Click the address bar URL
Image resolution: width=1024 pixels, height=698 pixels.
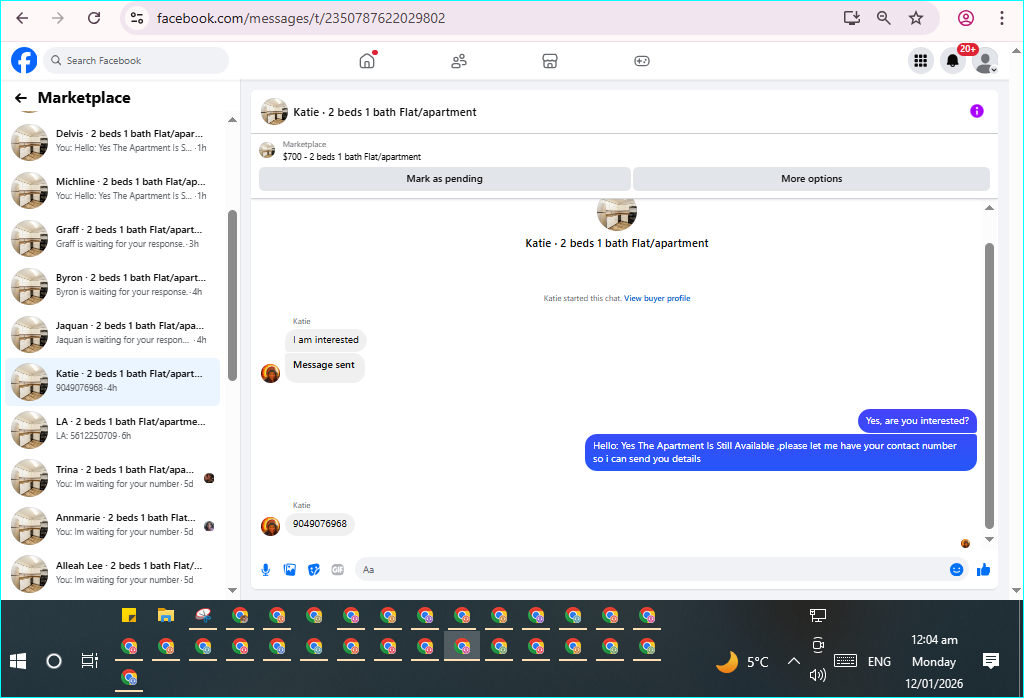(301, 18)
